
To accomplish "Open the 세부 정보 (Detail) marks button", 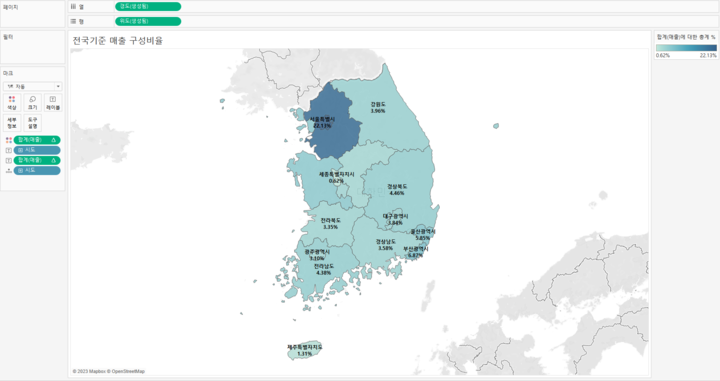I will (x=12, y=123).
